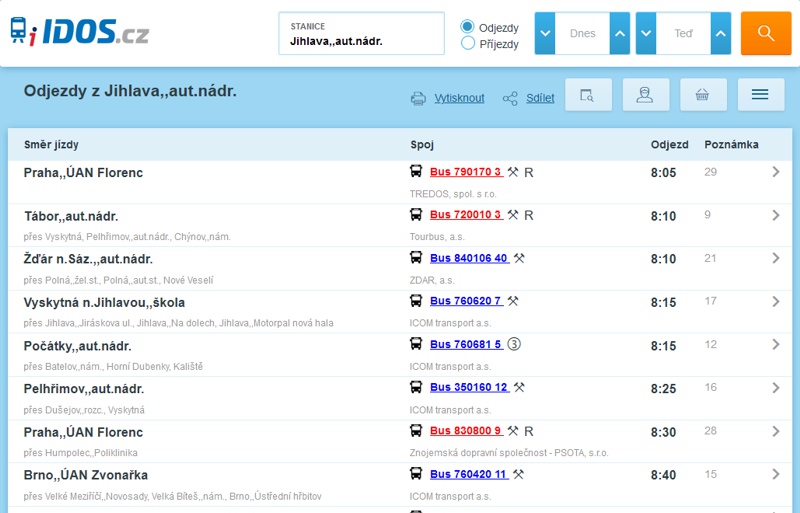Expand the Brno ÚAN Zvonařka row chevron
800x513 pixels.
tap(775, 474)
